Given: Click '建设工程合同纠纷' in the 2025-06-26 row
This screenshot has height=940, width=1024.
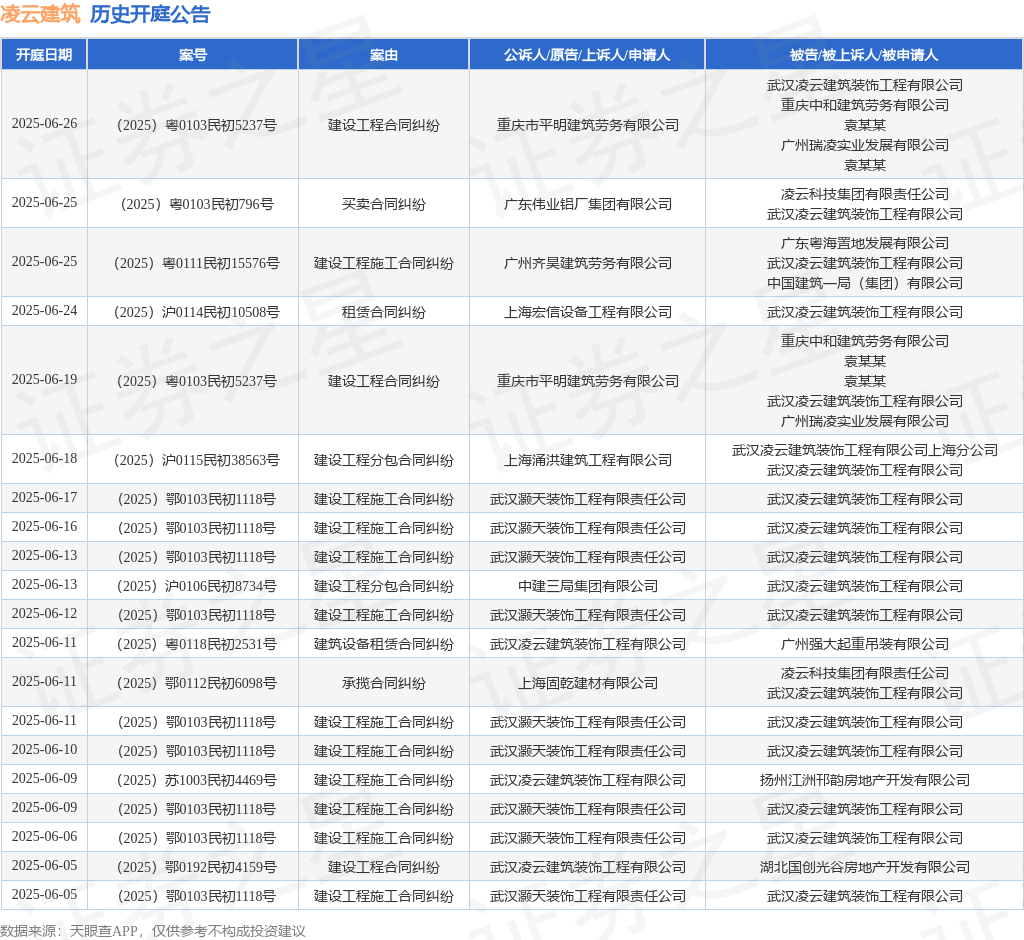Looking at the screenshot, I should (383, 125).
